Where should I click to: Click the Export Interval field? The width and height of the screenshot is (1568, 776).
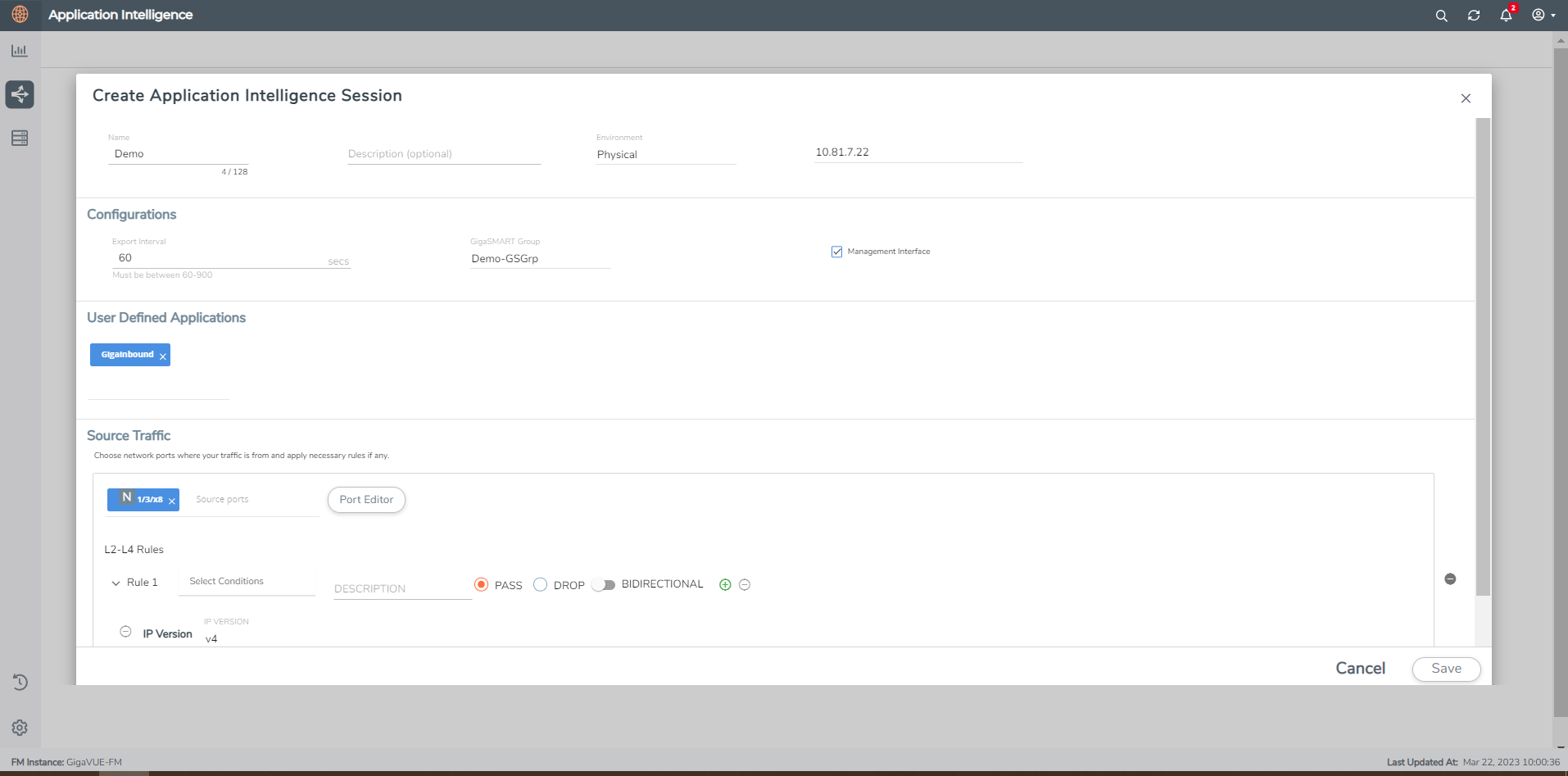click(x=231, y=258)
